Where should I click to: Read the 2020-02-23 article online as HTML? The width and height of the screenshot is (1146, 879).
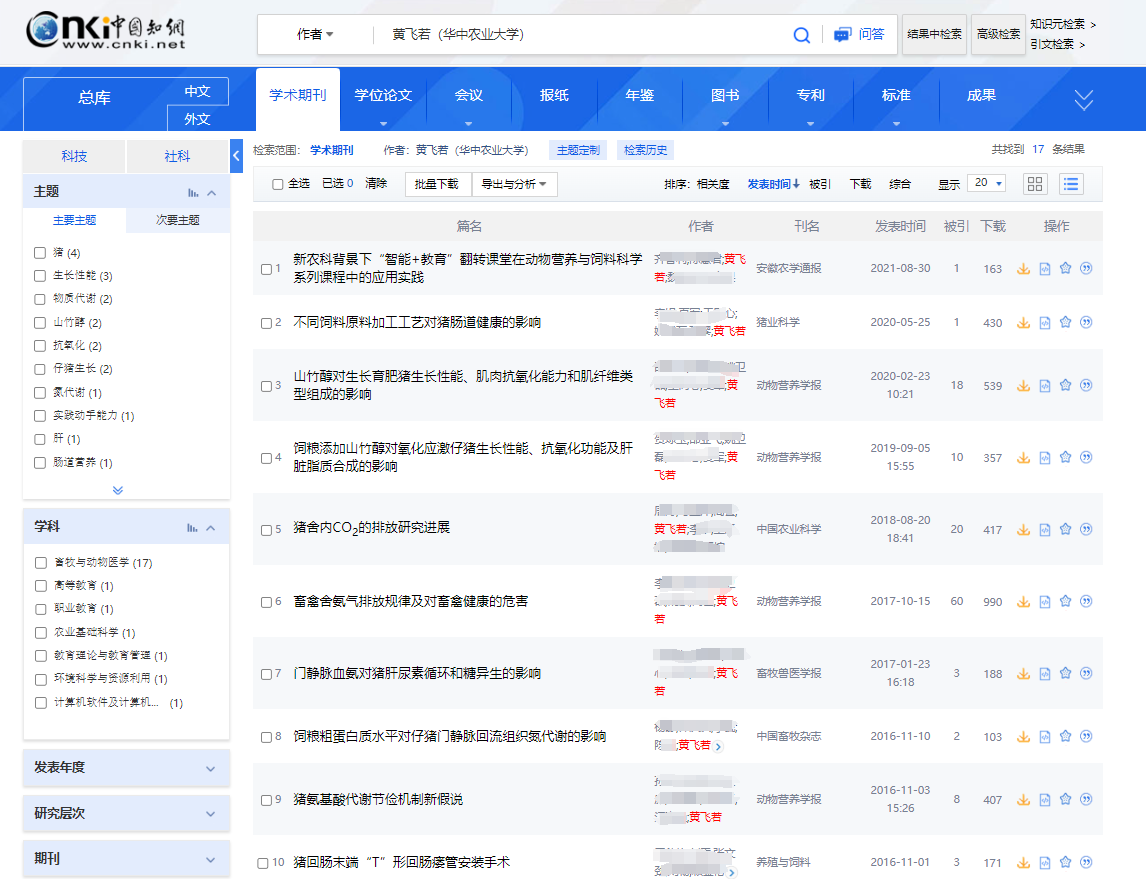(1045, 386)
